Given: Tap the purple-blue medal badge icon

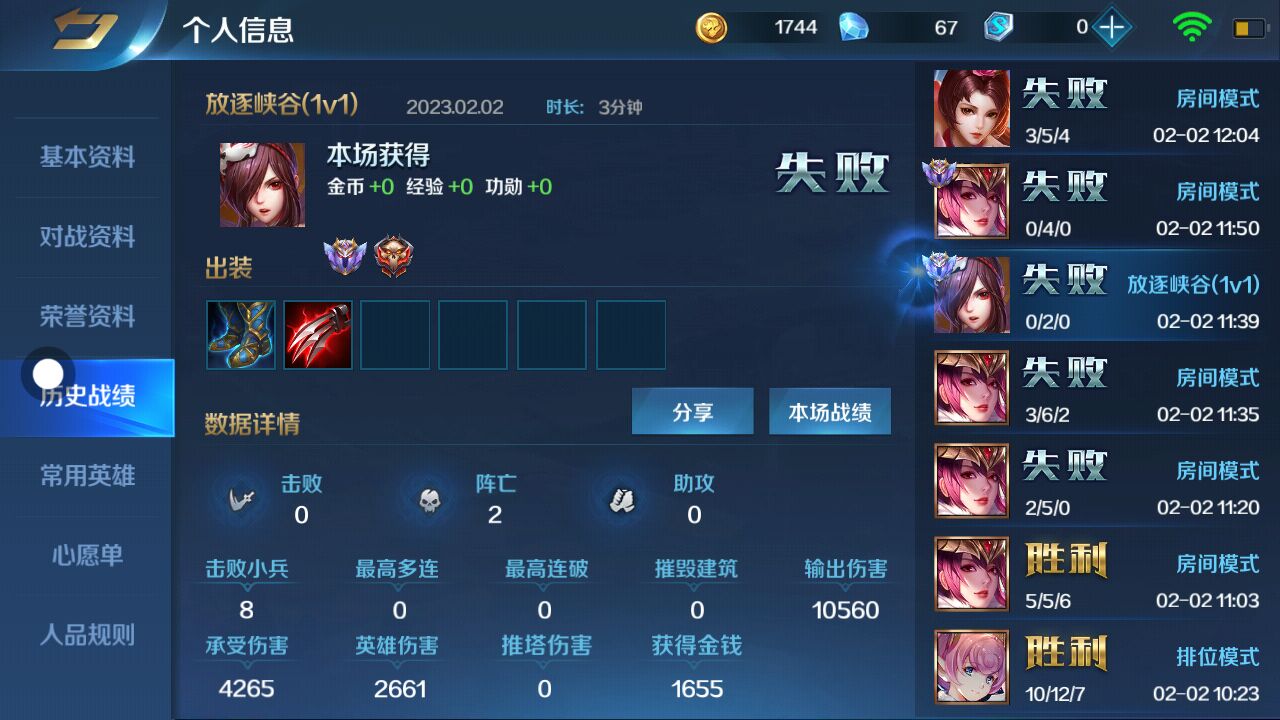Looking at the screenshot, I should [345, 258].
